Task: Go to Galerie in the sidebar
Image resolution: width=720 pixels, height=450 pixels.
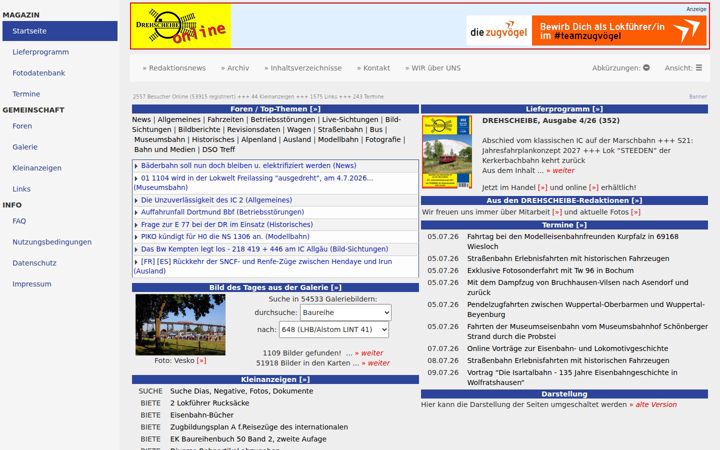Action: 25,147
